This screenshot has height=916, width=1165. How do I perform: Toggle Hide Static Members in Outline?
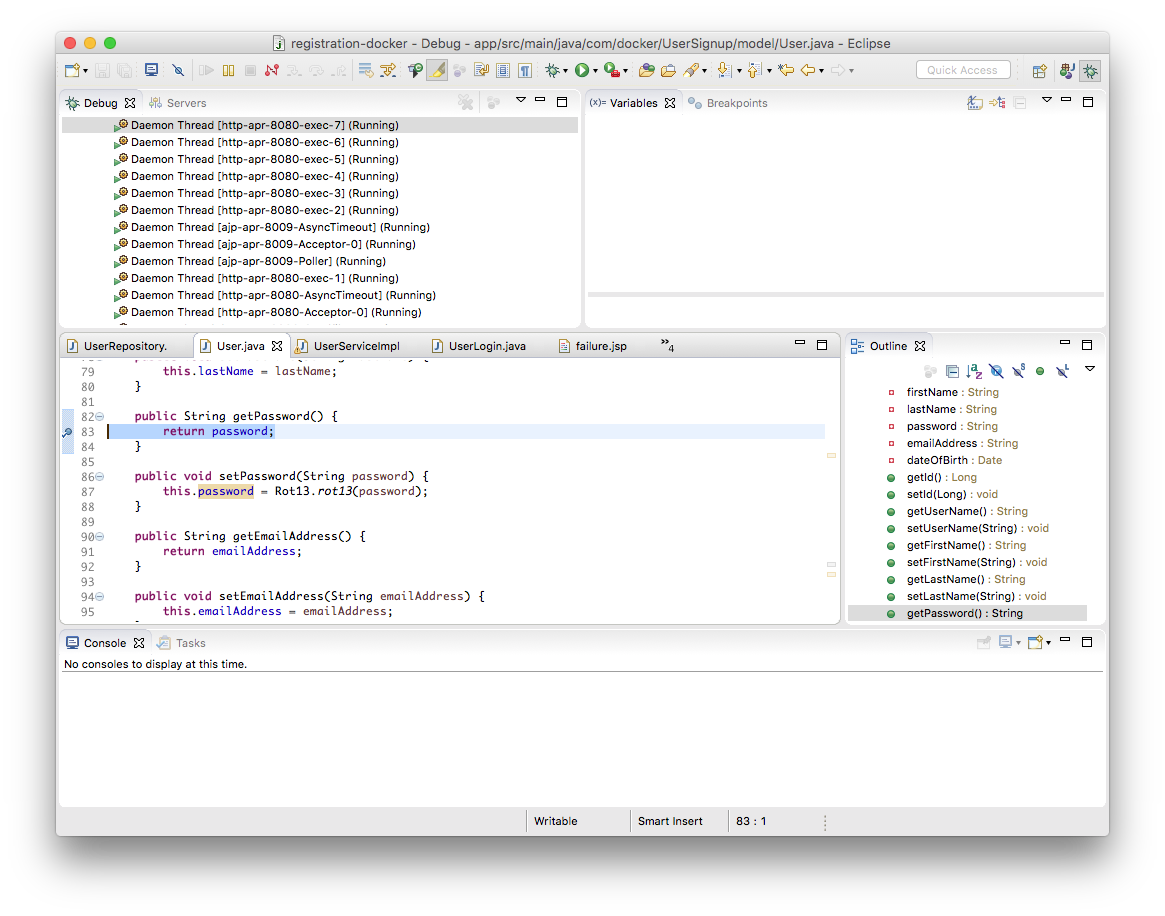[1018, 371]
